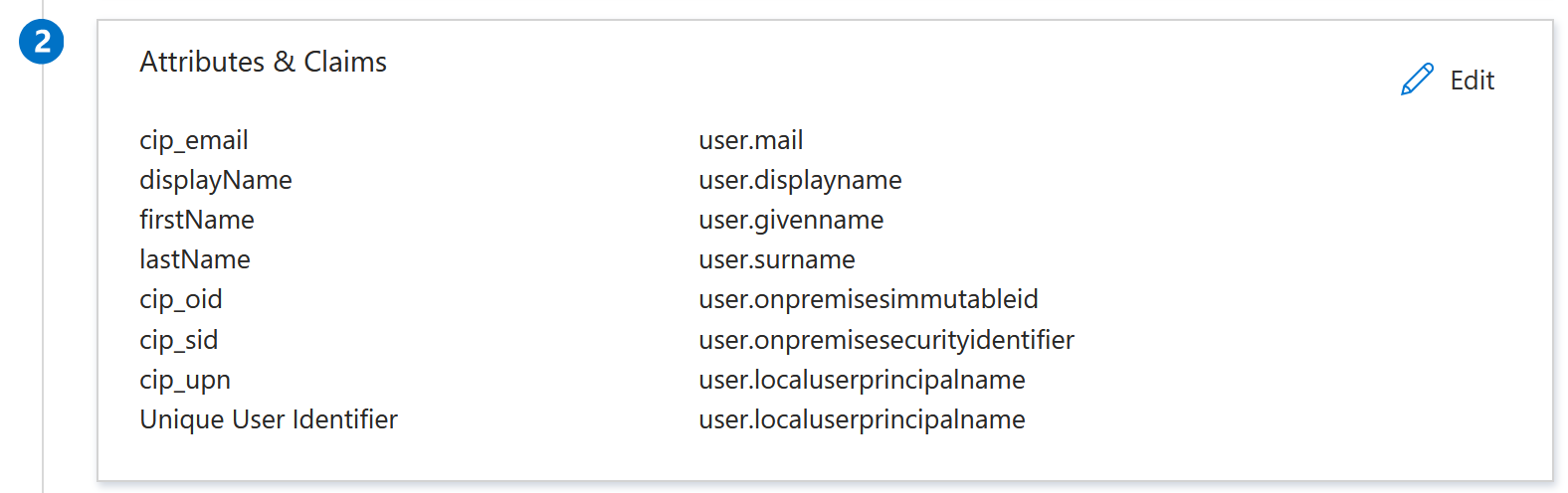
Task: Select the Unique User Identifier claim
Action: click(269, 419)
